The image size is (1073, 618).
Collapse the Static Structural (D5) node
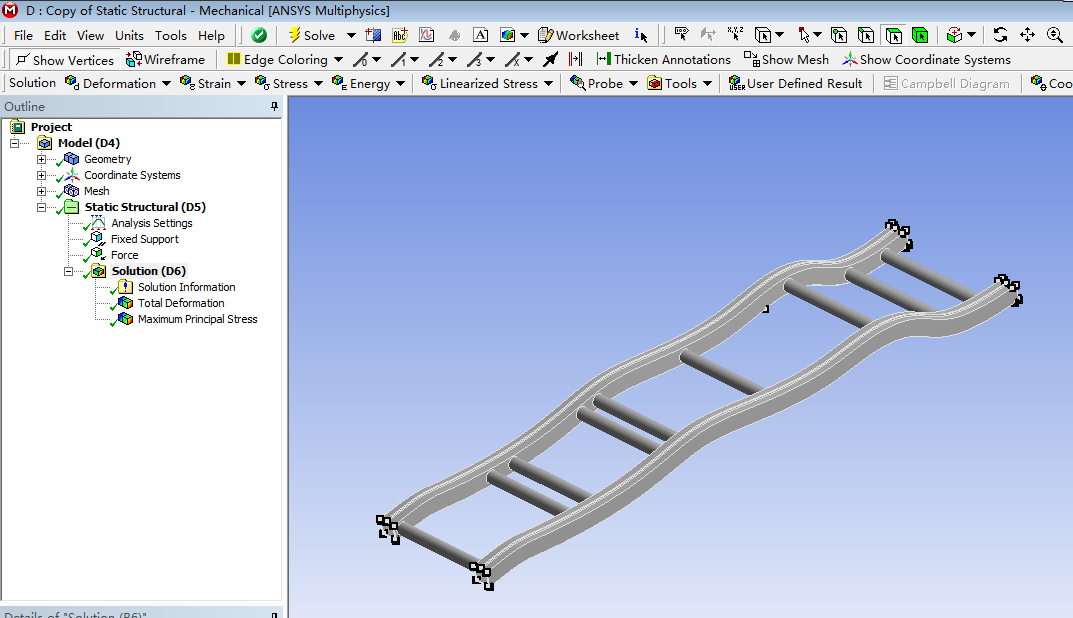[x=42, y=207]
